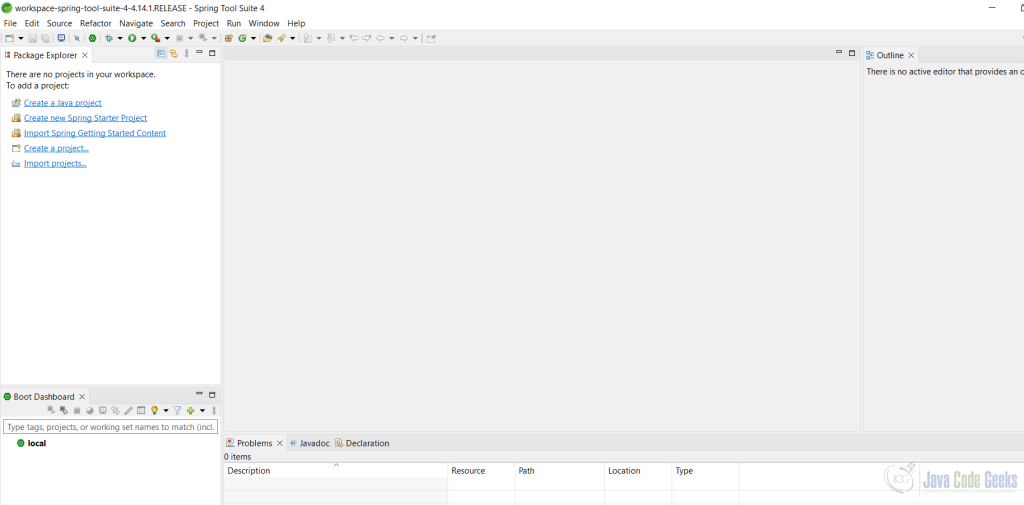Image resolution: width=1024 pixels, height=505 pixels.
Task: Click the Resource column header
Action: click(x=481, y=470)
